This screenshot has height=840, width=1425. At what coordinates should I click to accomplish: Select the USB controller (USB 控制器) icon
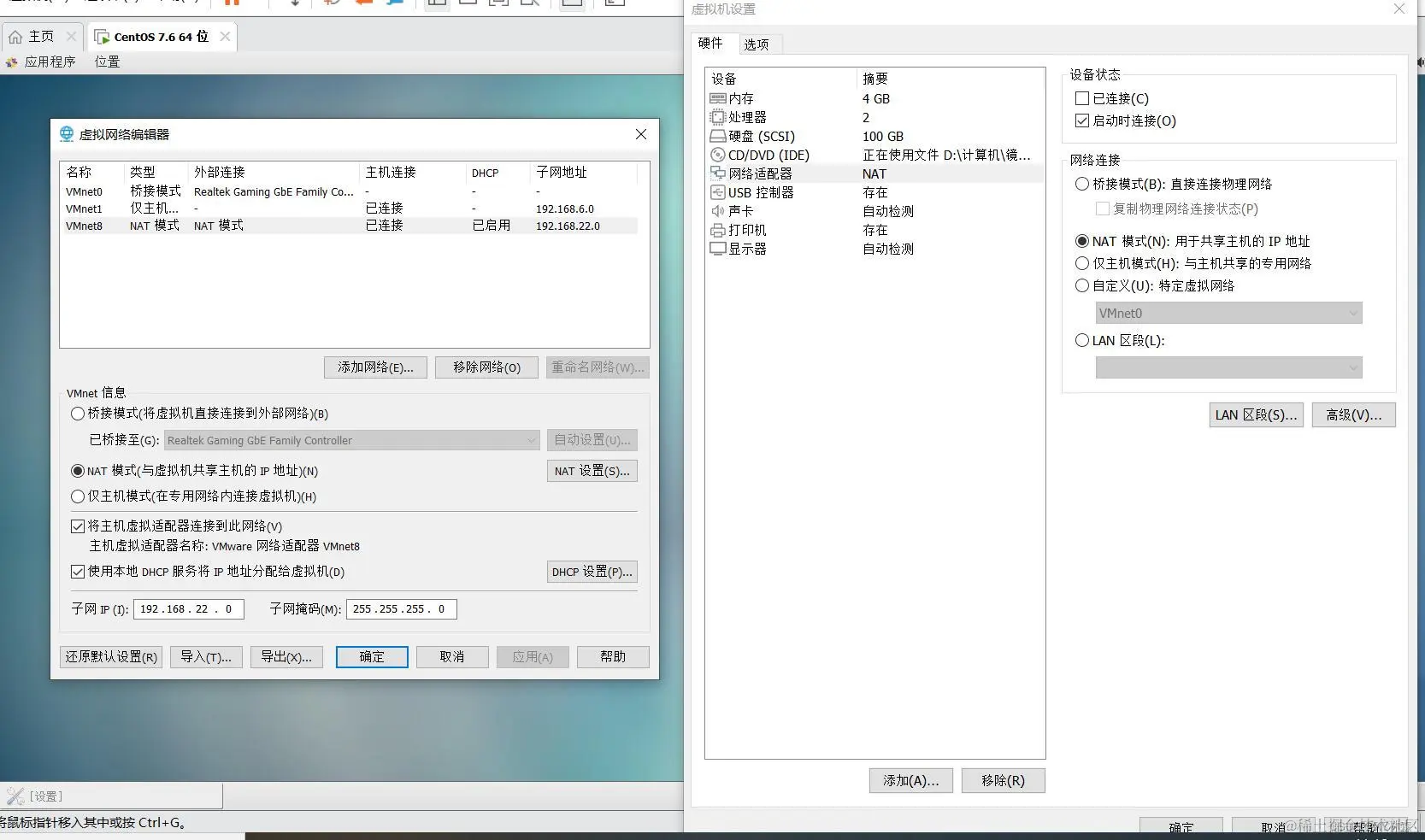pyautogui.click(x=718, y=192)
